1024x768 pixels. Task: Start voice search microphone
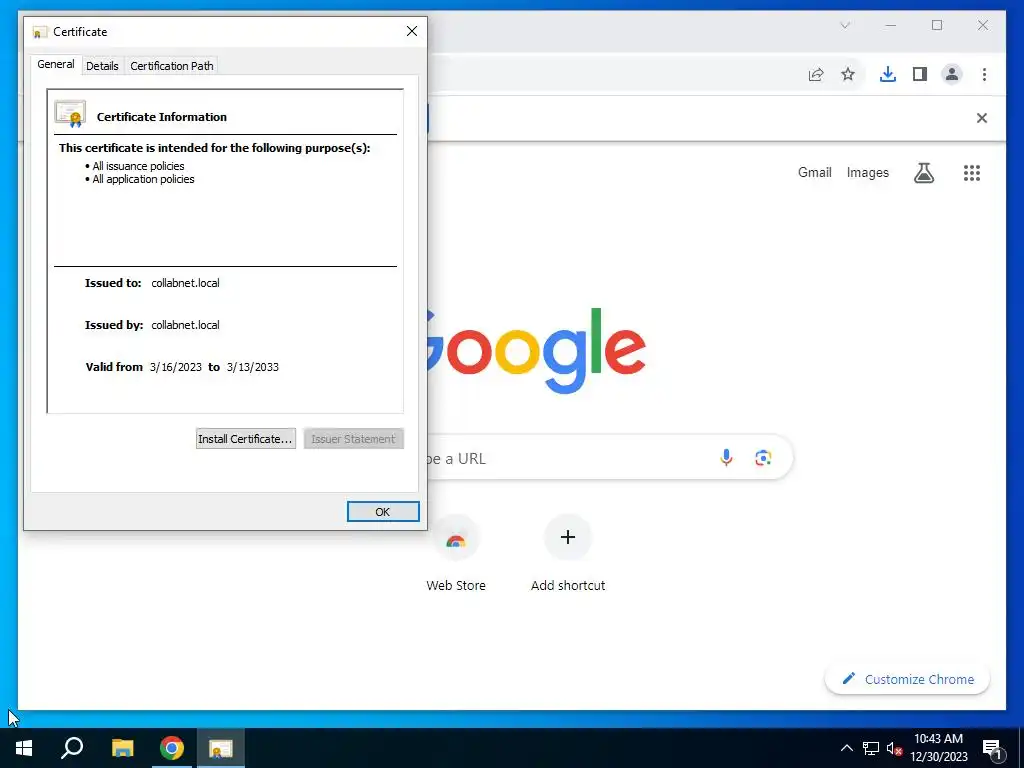[726, 458]
